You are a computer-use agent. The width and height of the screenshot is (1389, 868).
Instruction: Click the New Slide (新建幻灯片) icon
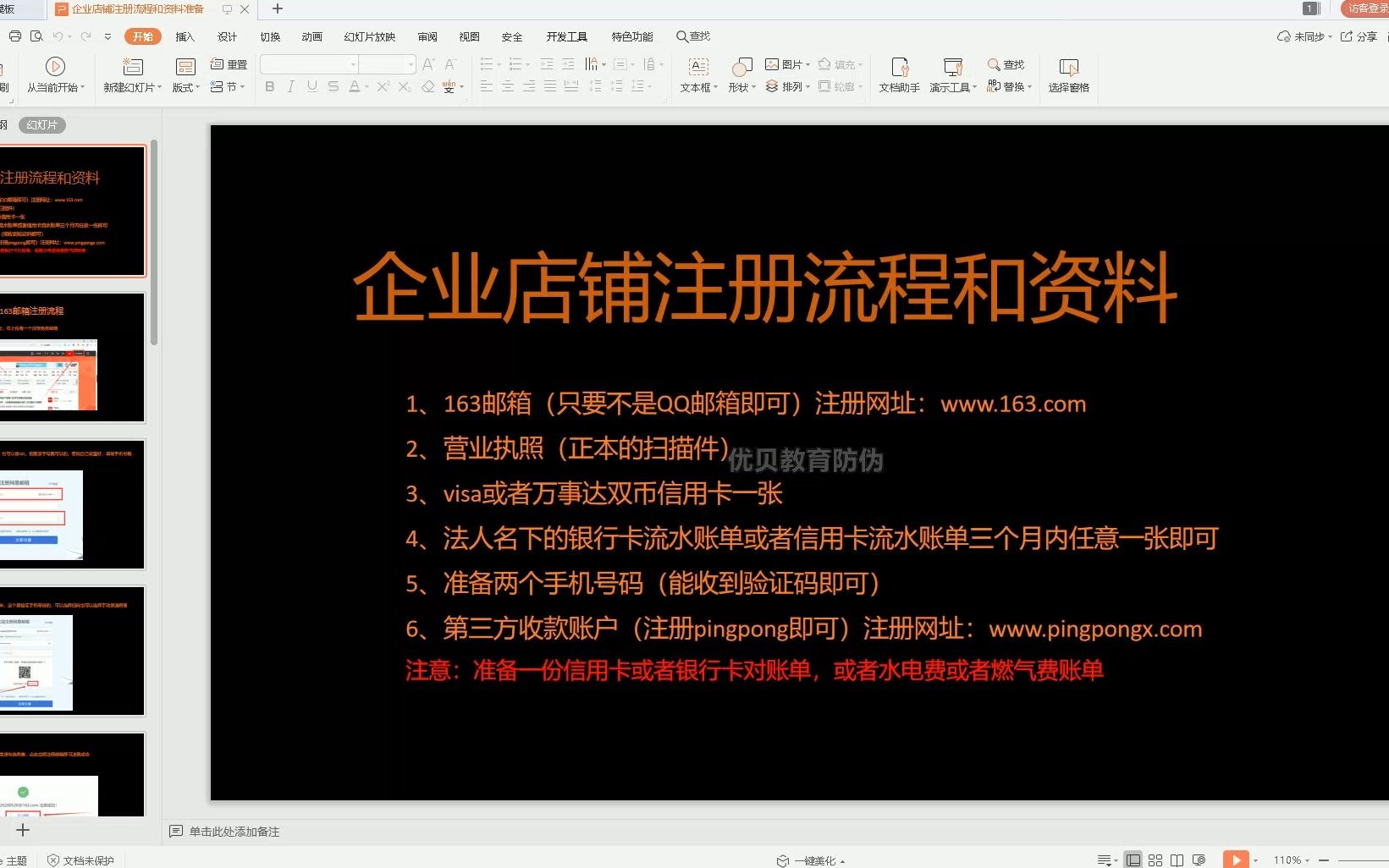(x=133, y=67)
